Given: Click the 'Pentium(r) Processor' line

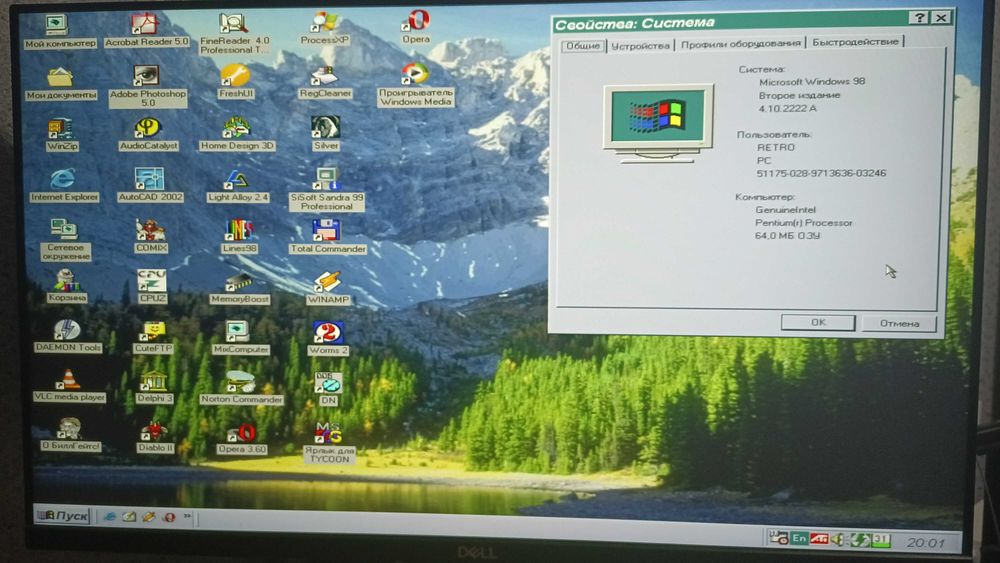Looking at the screenshot, I should (804, 223).
